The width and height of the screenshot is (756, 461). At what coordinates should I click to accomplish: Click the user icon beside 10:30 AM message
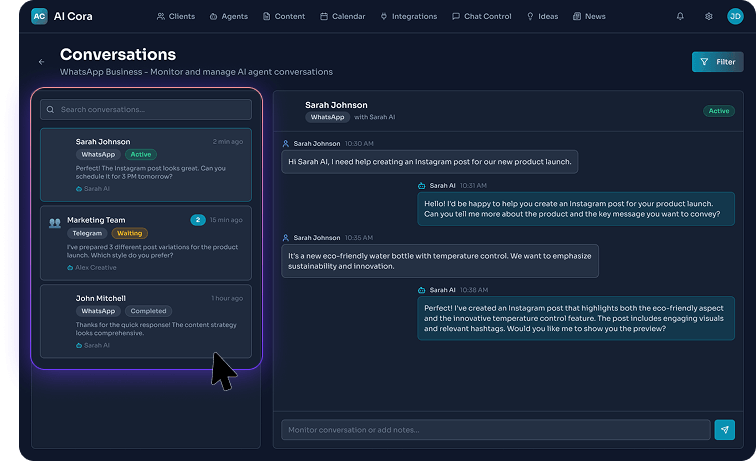tap(285, 144)
